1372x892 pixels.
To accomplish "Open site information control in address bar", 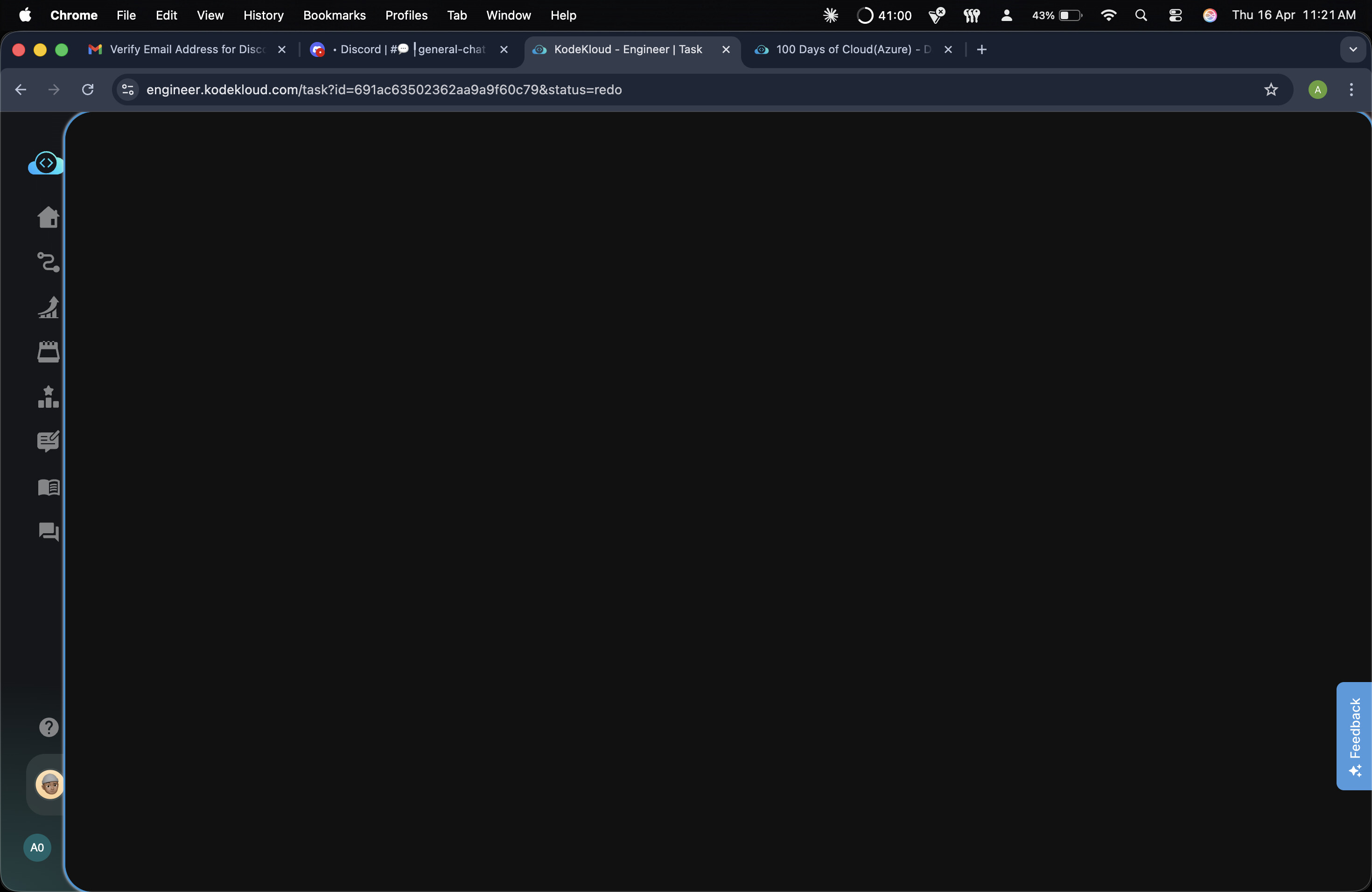I will 128,90.
